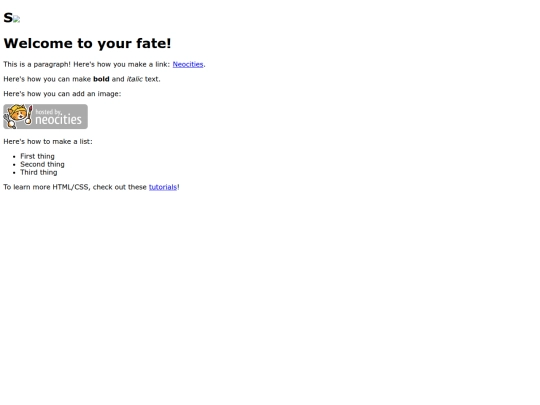Click the bold word 'bold'
Screen dimensions: 540x405
point(101,79)
